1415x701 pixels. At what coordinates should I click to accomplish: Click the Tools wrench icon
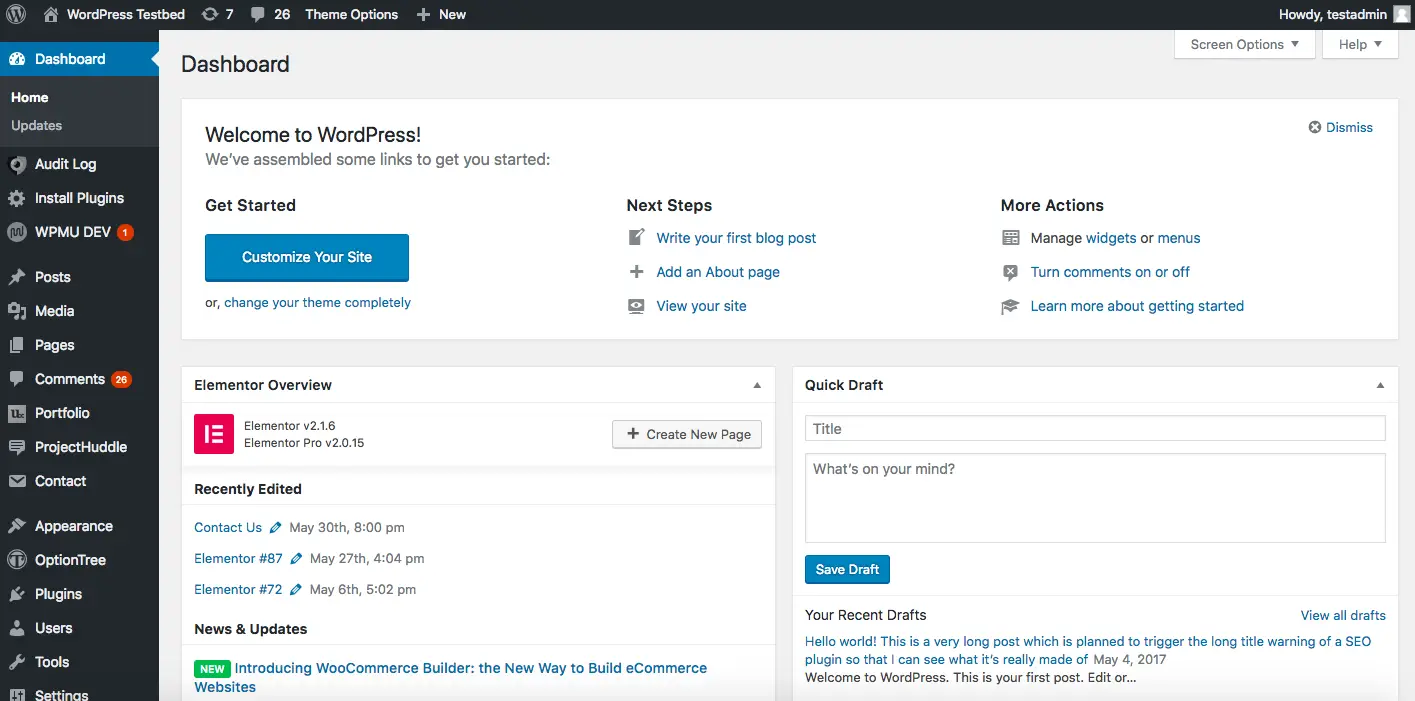pos(17,662)
